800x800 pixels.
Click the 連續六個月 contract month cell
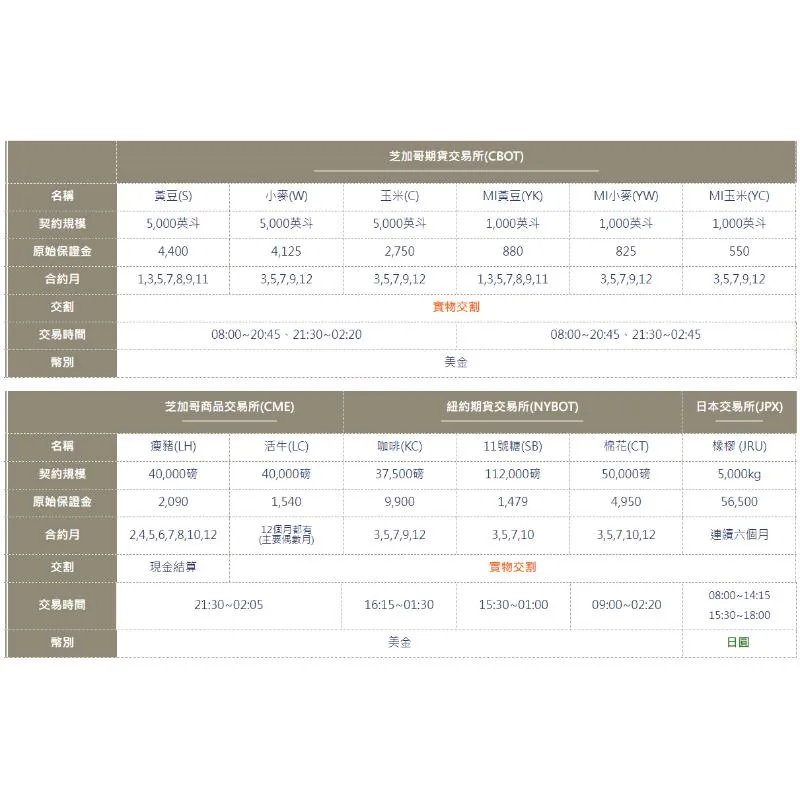coord(739,535)
